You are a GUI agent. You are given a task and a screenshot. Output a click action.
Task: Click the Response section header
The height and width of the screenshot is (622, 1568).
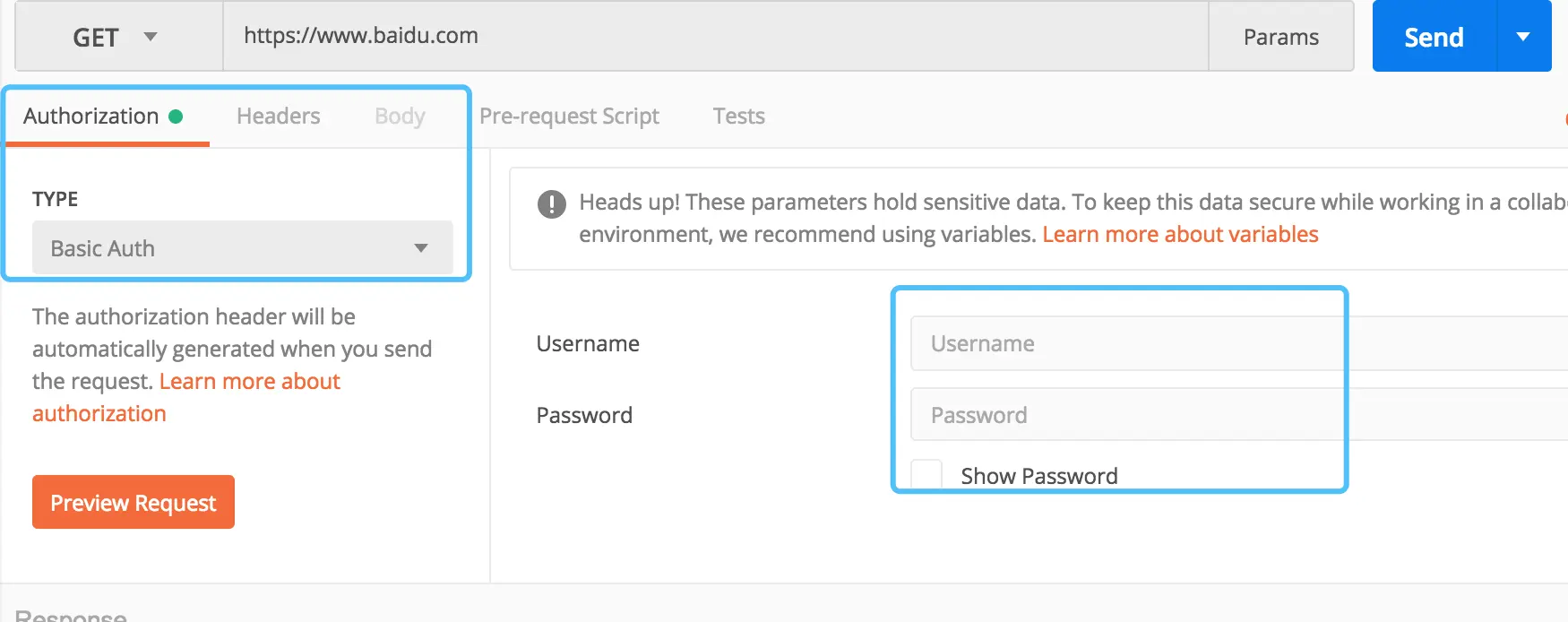coord(71,615)
